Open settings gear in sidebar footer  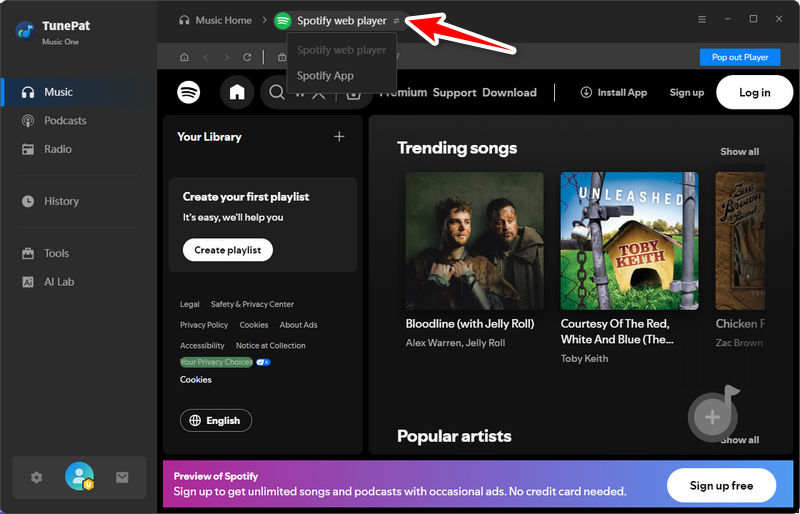[36, 478]
